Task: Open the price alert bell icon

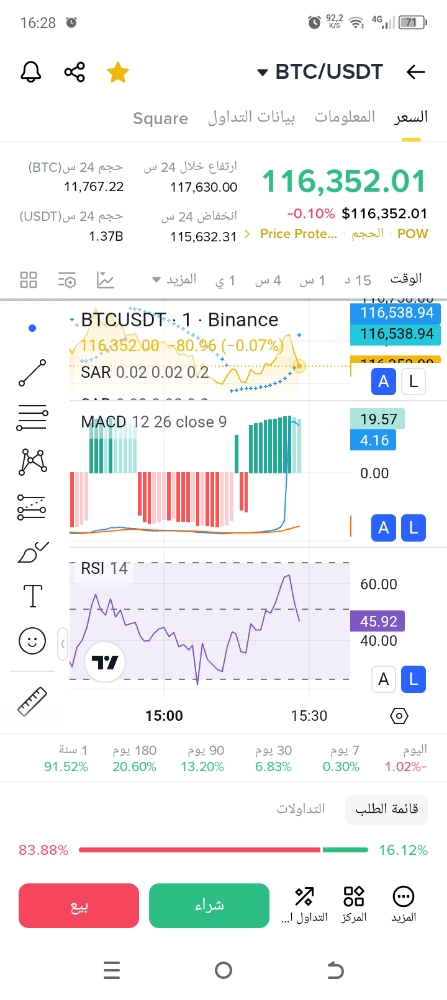Action: click(x=31, y=72)
